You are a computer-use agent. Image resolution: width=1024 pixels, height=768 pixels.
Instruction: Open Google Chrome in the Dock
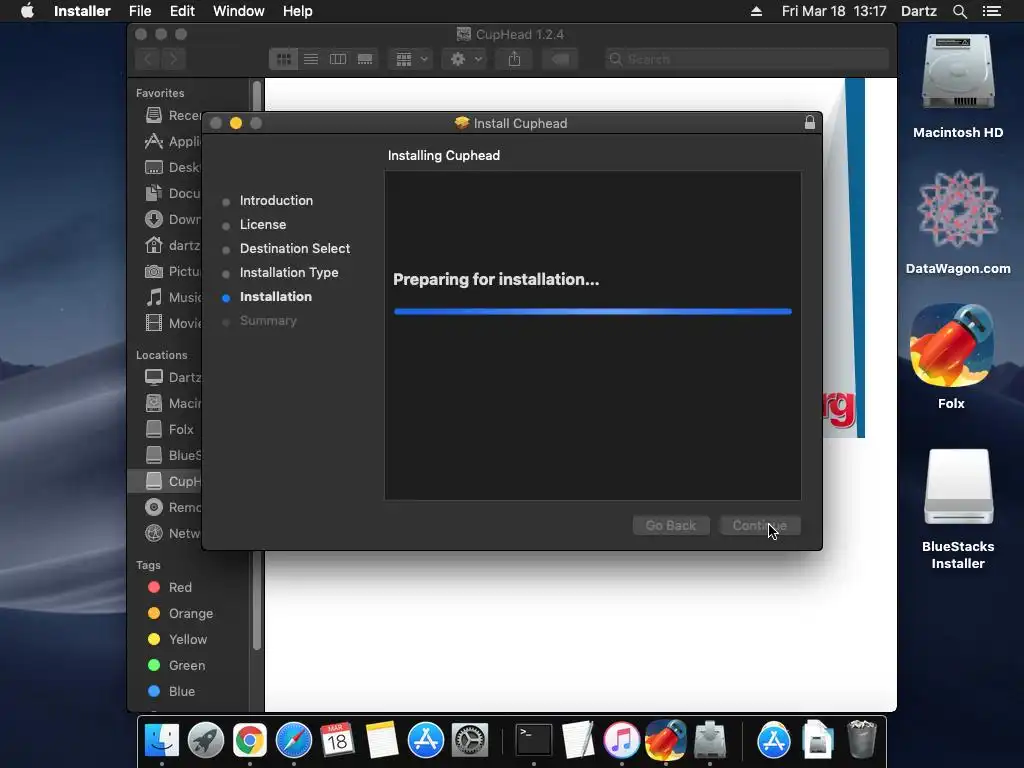point(249,741)
